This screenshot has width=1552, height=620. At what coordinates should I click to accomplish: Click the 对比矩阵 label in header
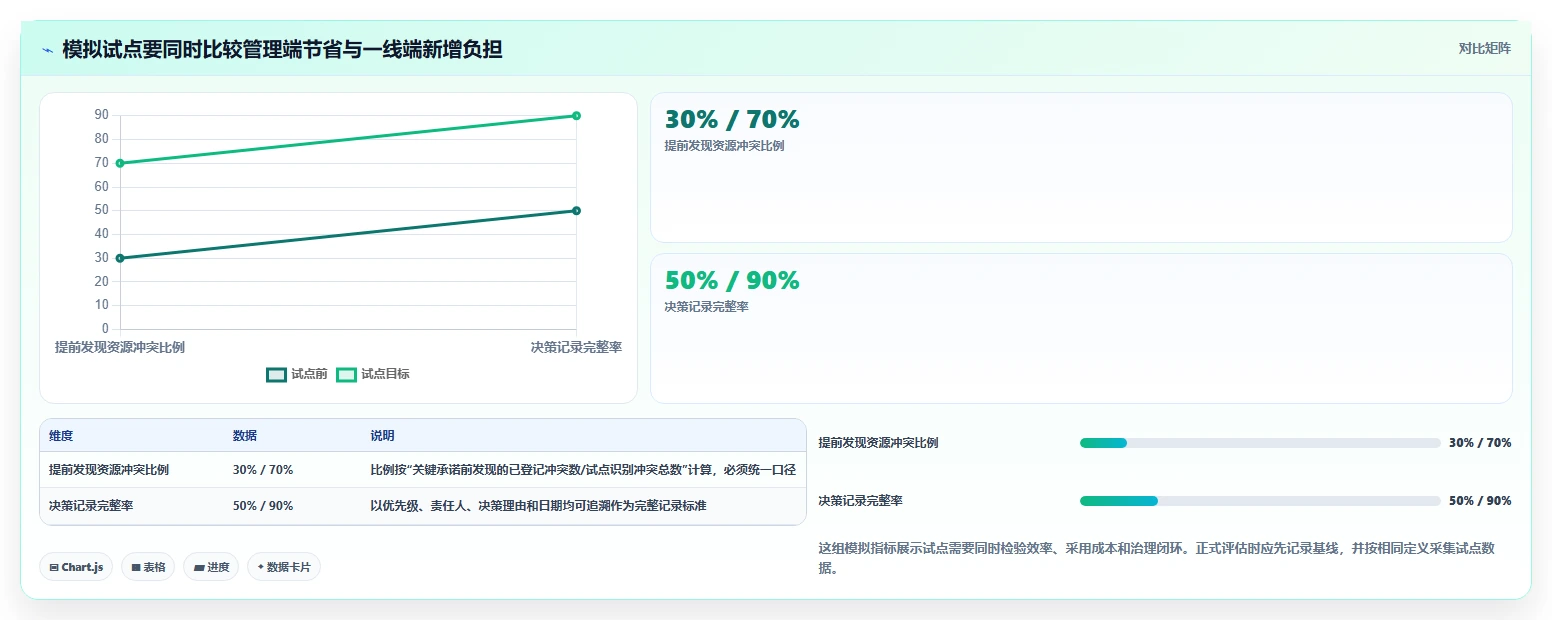pos(1485,48)
